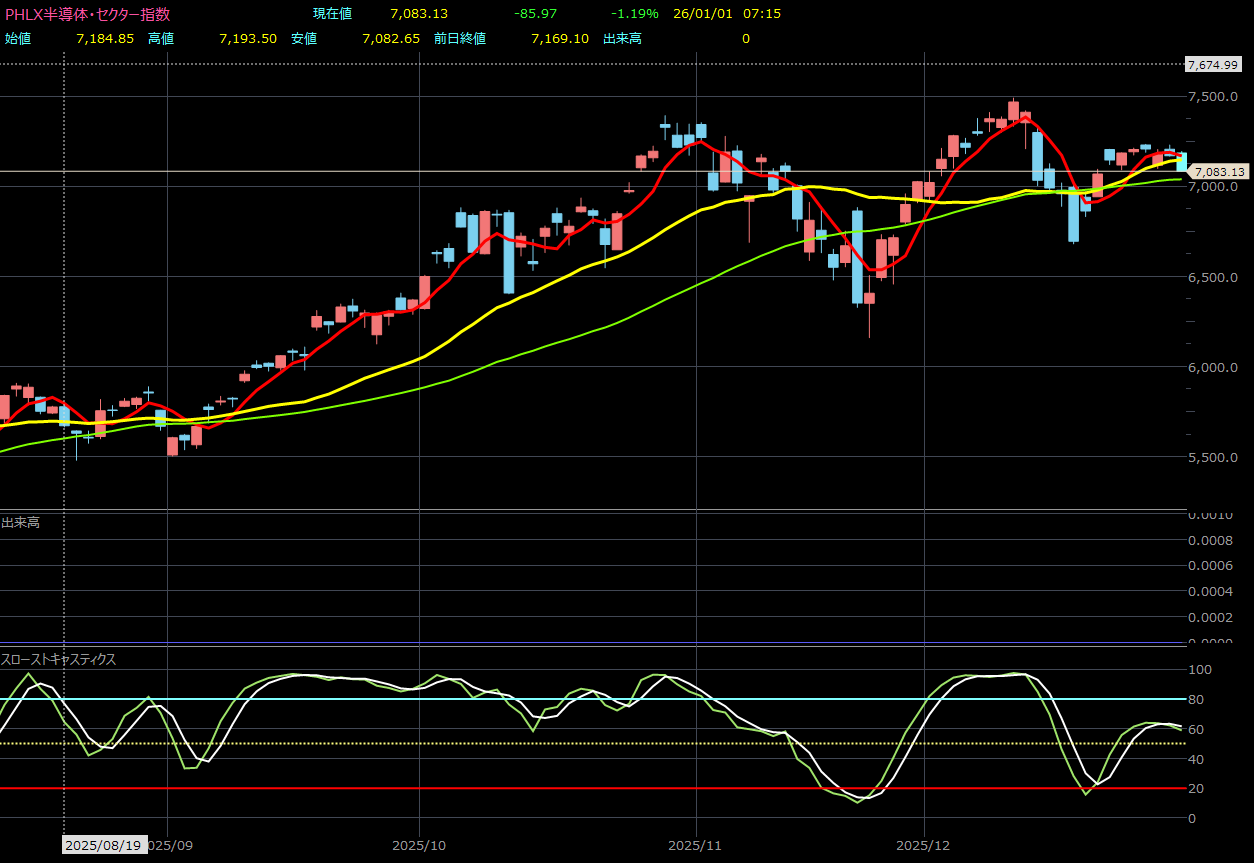Select the 7,083.13 current price marker on the axis

(x=1217, y=172)
